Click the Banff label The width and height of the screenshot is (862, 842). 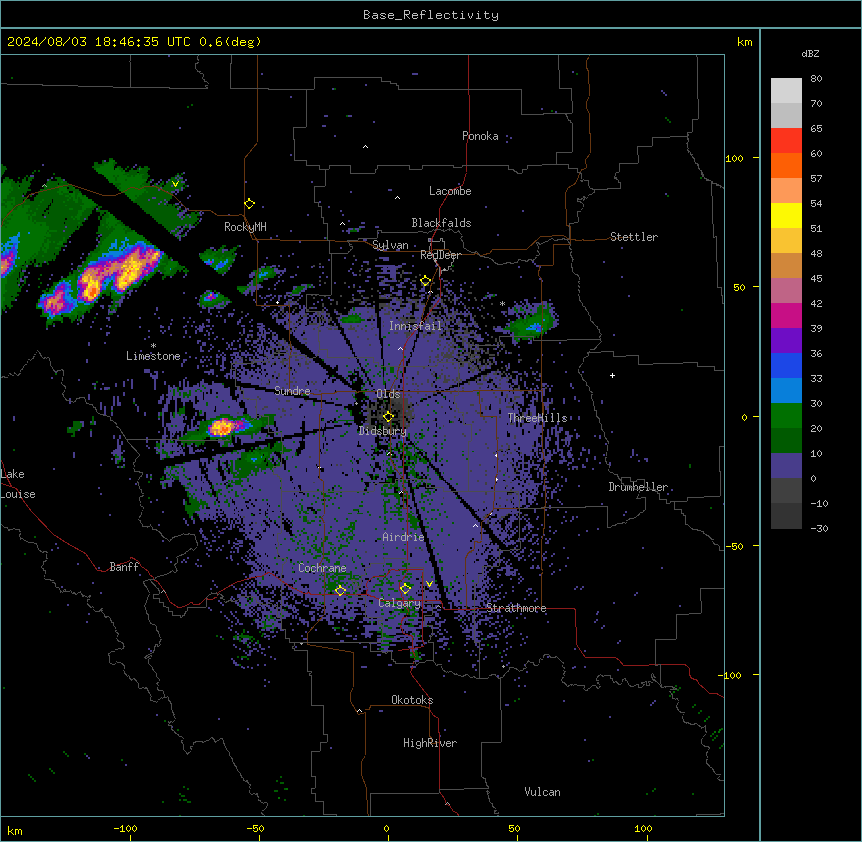coord(124,567)
